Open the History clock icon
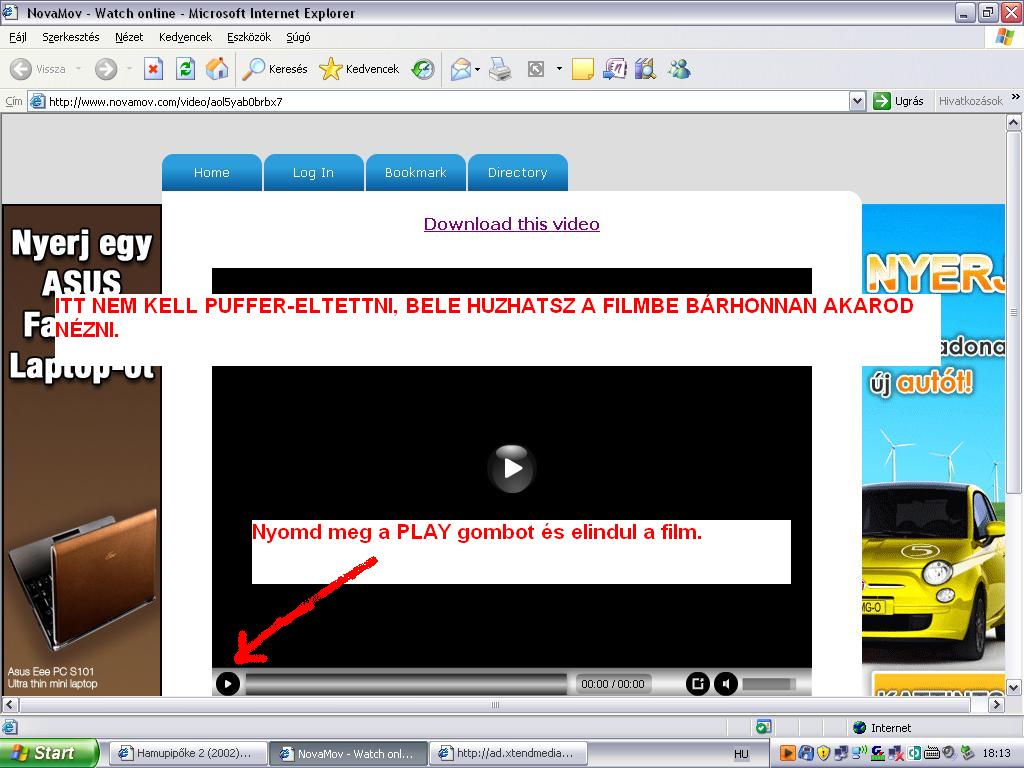 423,69
